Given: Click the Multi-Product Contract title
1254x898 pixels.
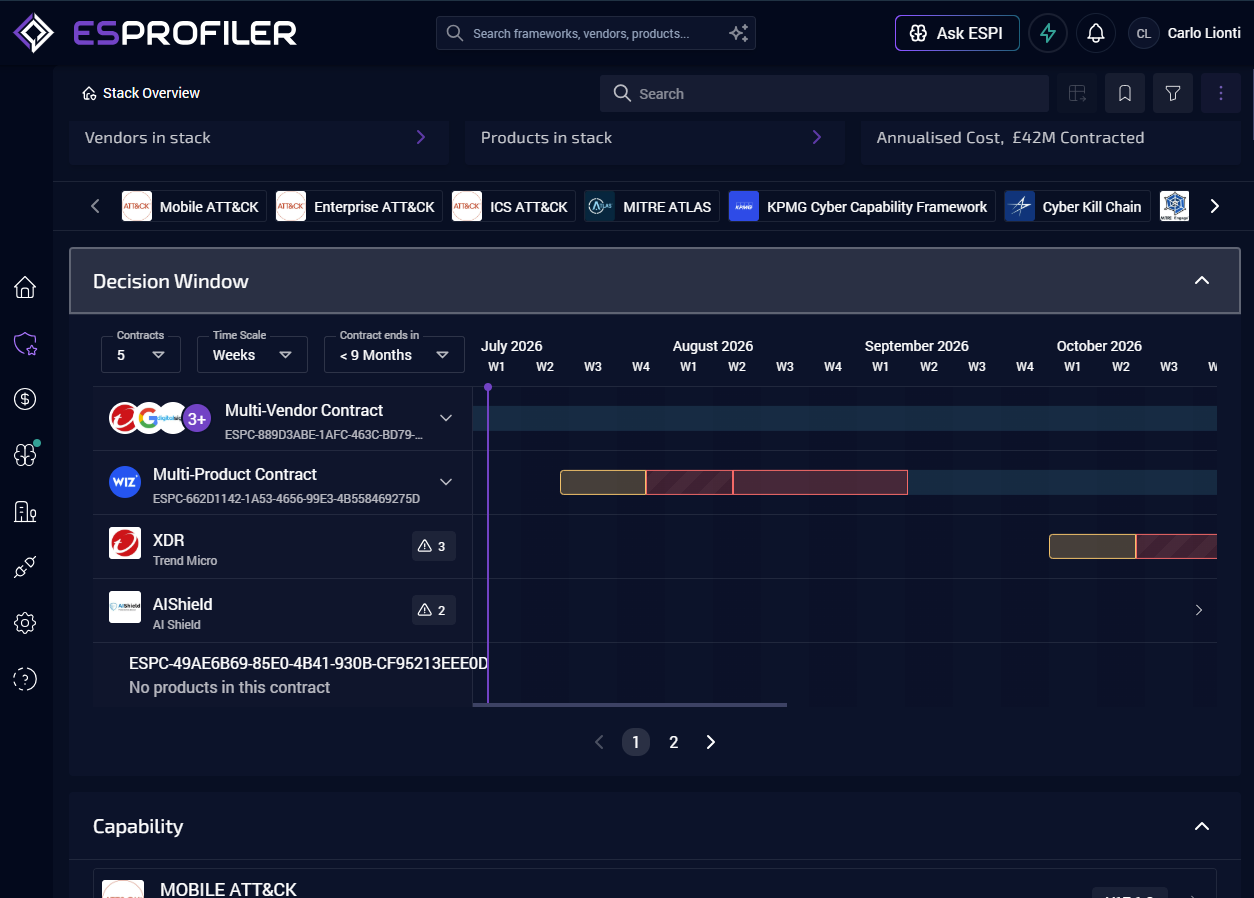Looking at the screenshot, I should pos(235,474).
